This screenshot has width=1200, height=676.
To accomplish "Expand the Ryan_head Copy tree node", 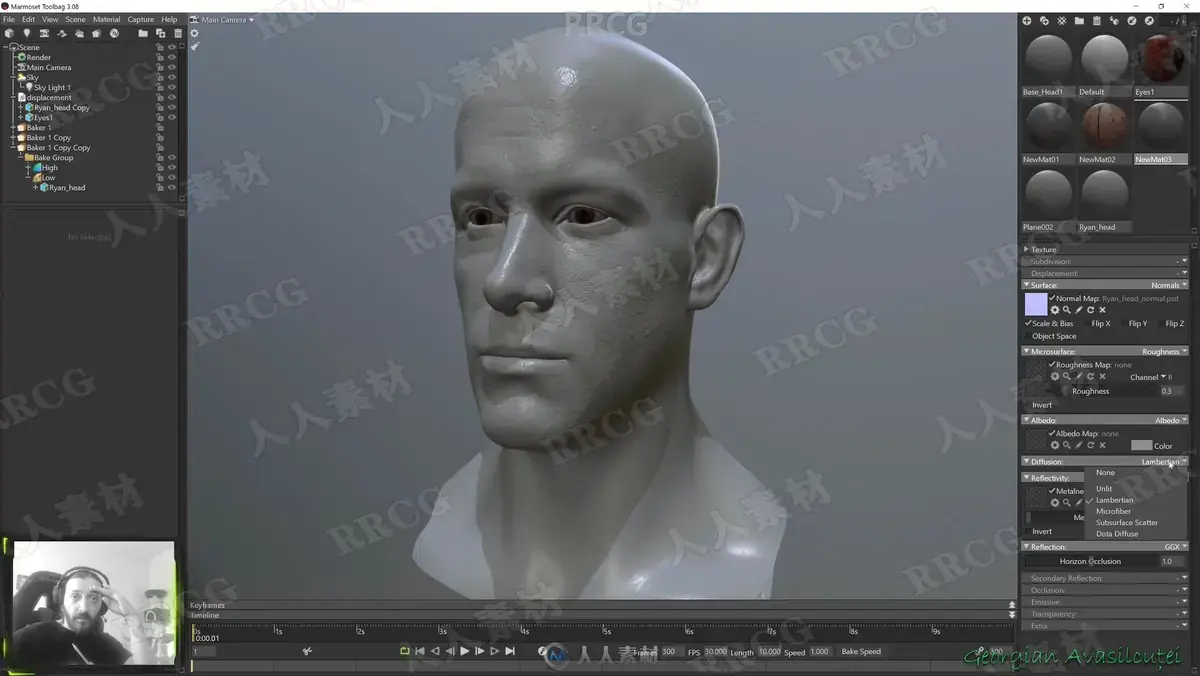I will tap(20, 107).
